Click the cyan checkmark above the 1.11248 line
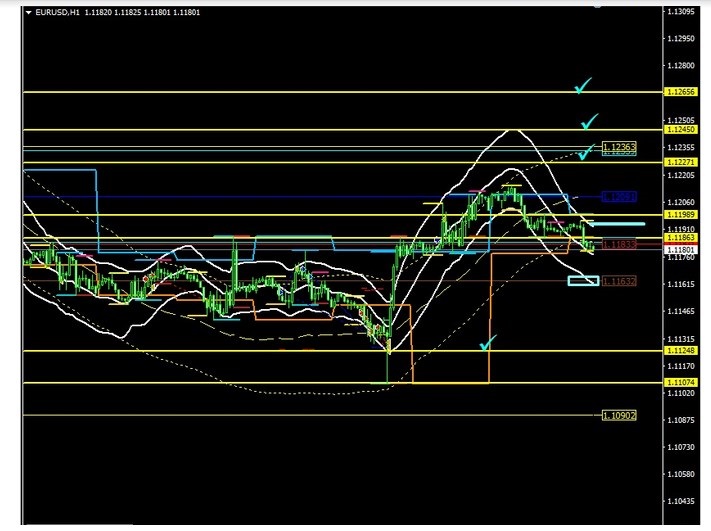 tap(487, 344)
